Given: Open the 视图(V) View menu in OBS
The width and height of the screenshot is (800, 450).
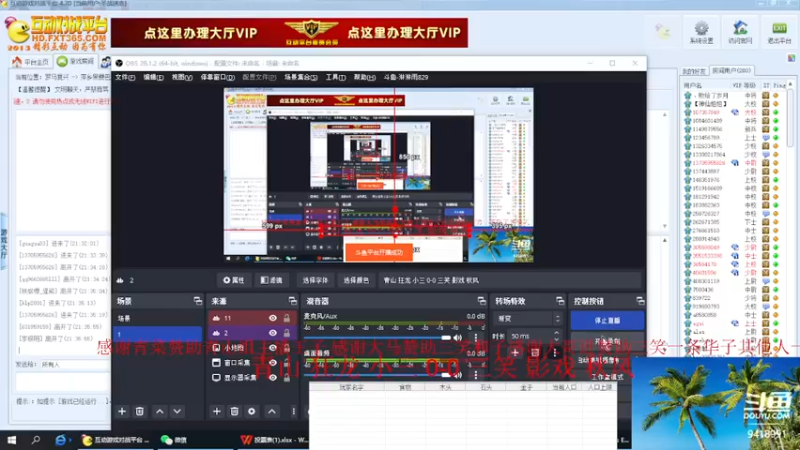Looking at the screenshot, I should point(182,78).
